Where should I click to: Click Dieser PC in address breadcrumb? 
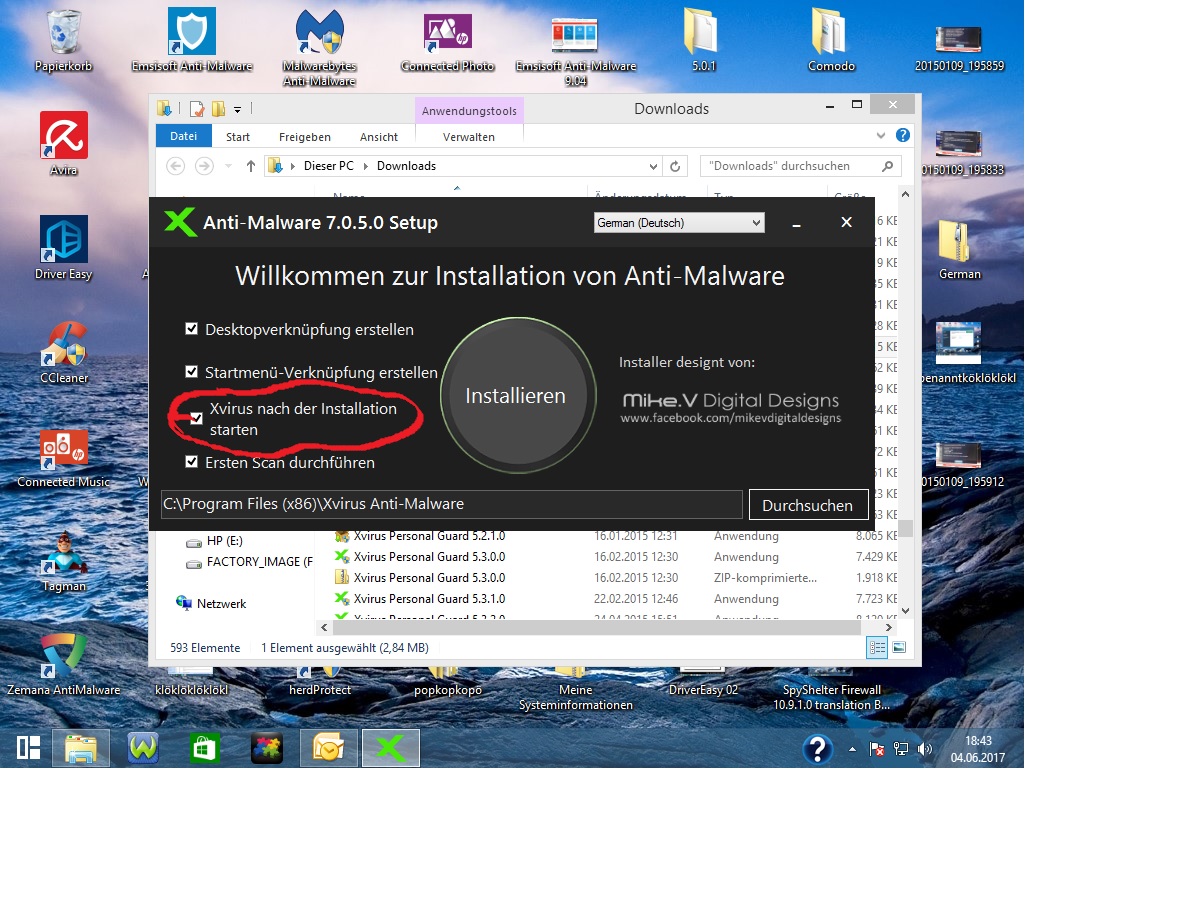click(328, 166)
